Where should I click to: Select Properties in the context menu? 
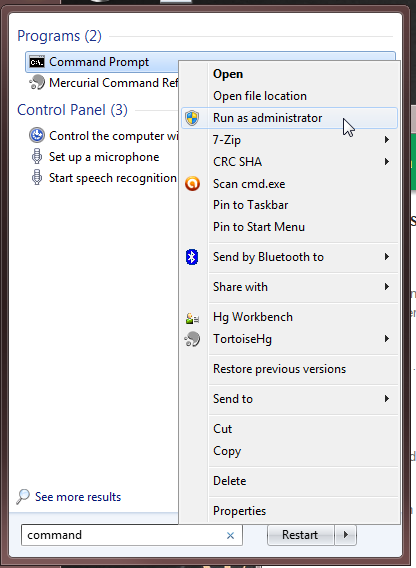pos(240,511)
